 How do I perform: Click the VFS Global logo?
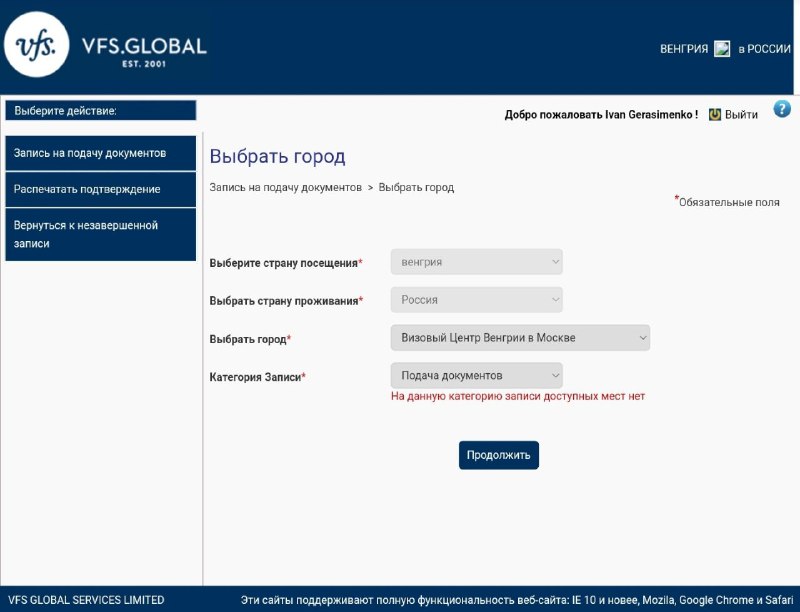point(106,45)
